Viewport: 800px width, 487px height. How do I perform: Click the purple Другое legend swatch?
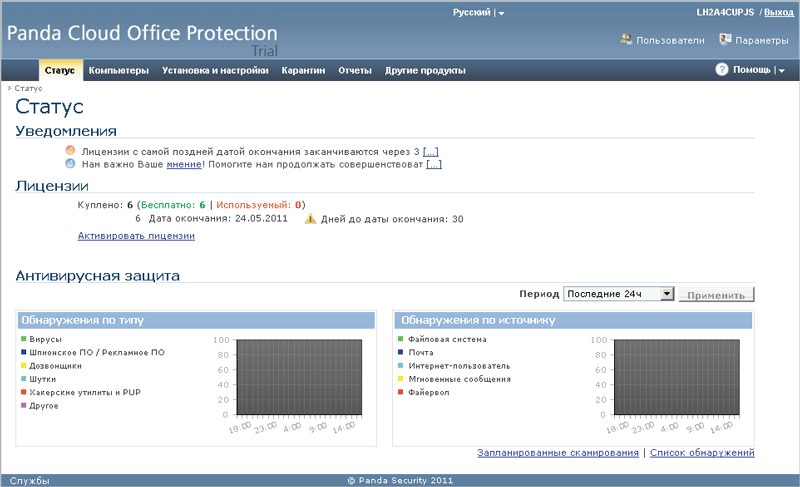tap(23, 405)
